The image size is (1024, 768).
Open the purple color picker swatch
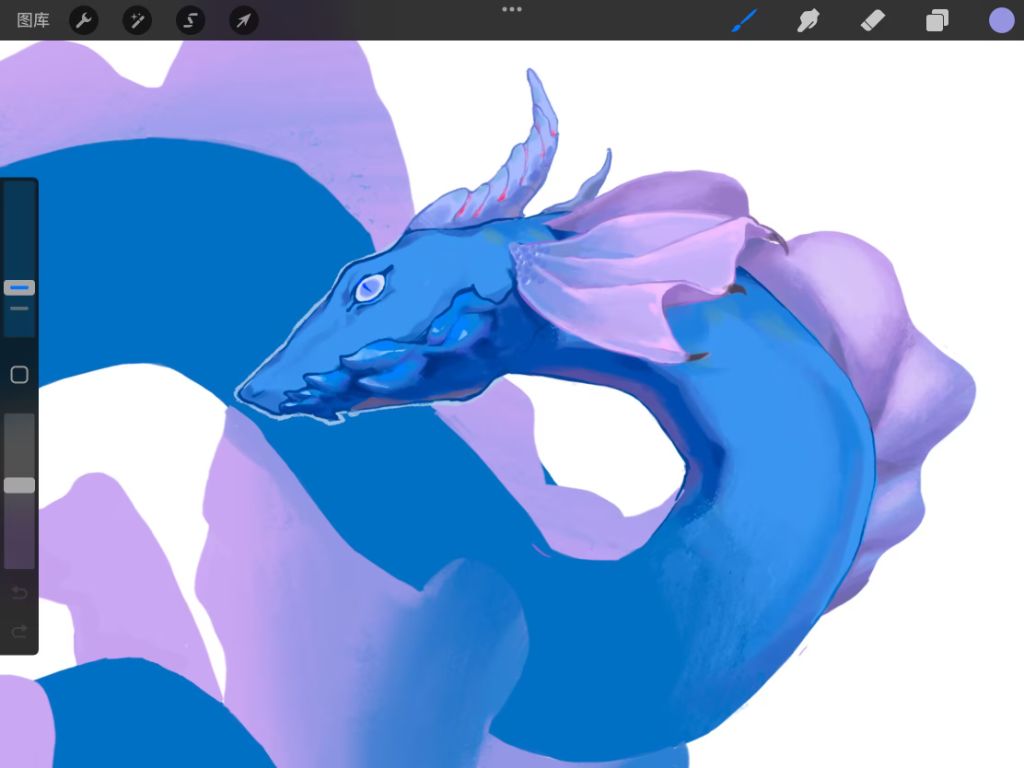coord(1001,20)
